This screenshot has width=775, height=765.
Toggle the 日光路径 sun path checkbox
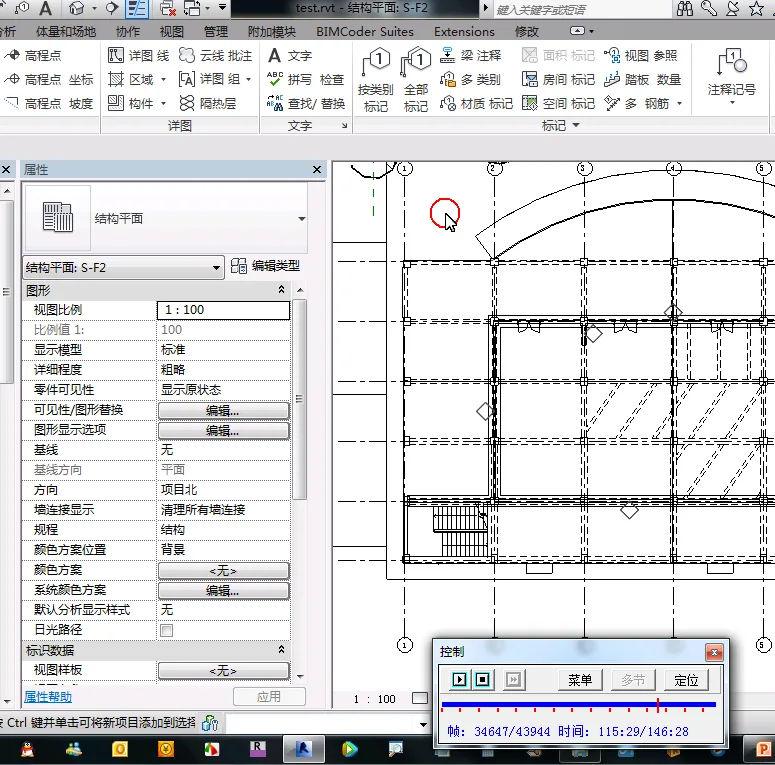(167, 630)
